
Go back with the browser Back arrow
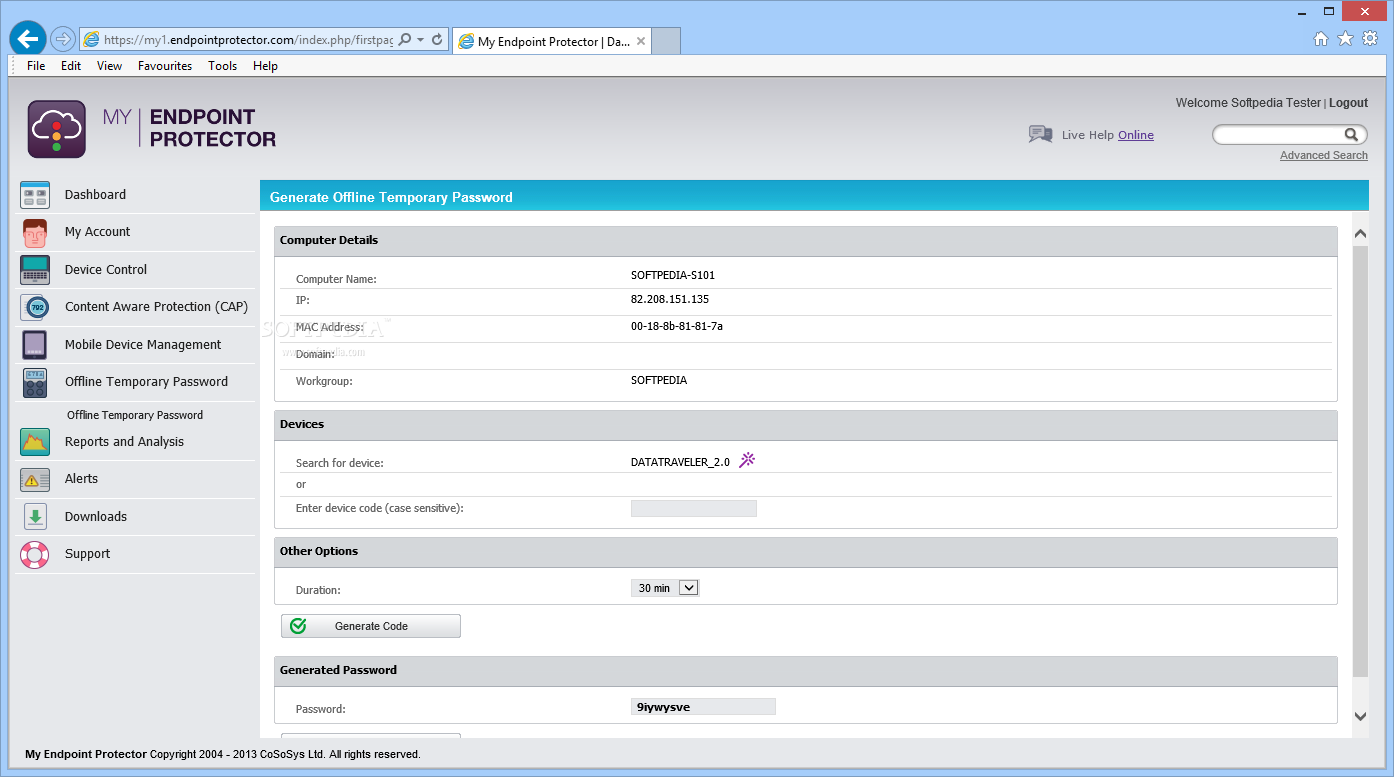tap(27, 39)
